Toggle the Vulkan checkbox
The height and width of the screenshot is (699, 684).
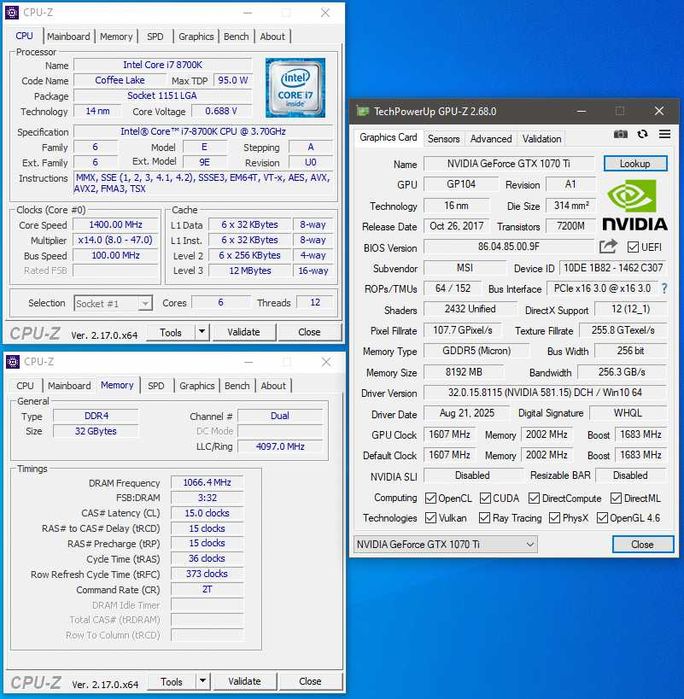430,518
